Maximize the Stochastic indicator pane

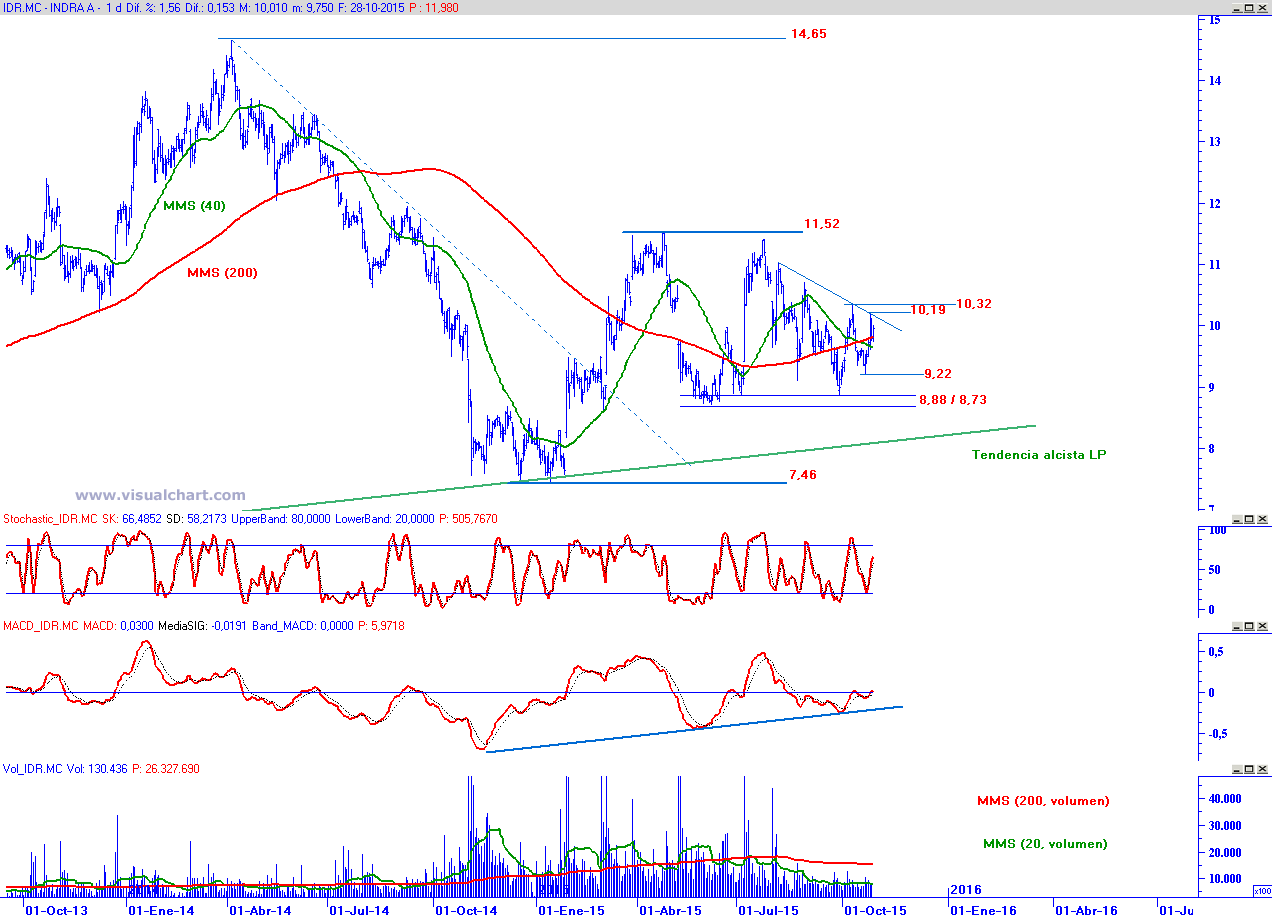coord(1249,520)
